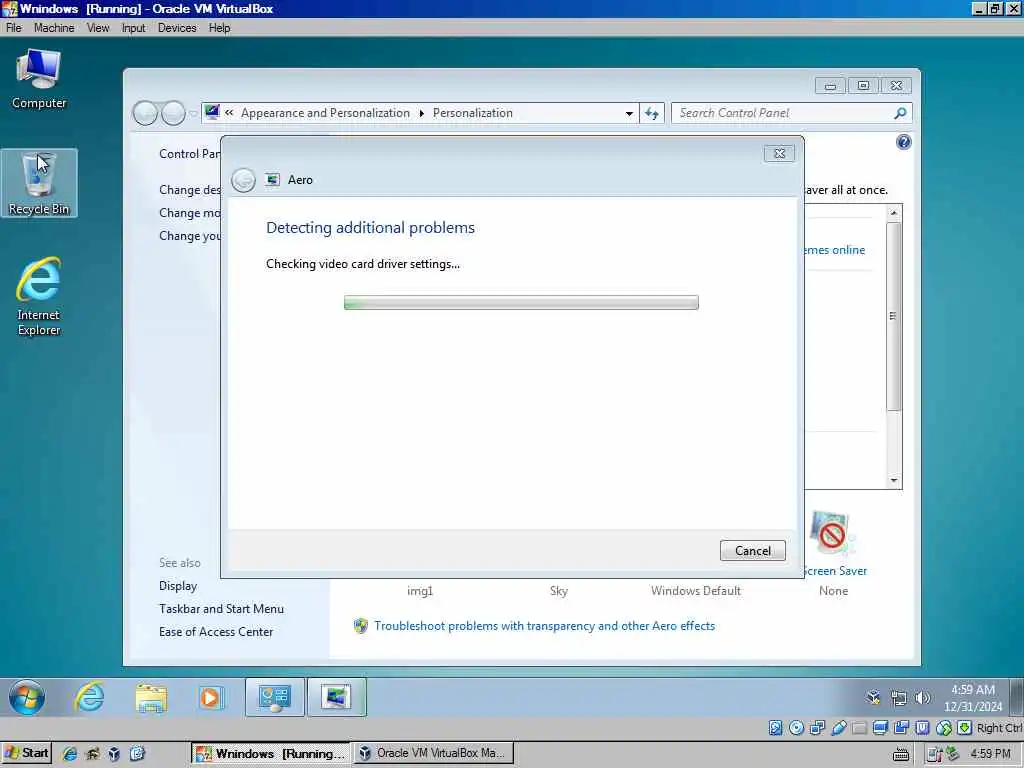Cancel the Aero troubleshooter
The image size is (1024, 768).
click(x=752, y=551)
